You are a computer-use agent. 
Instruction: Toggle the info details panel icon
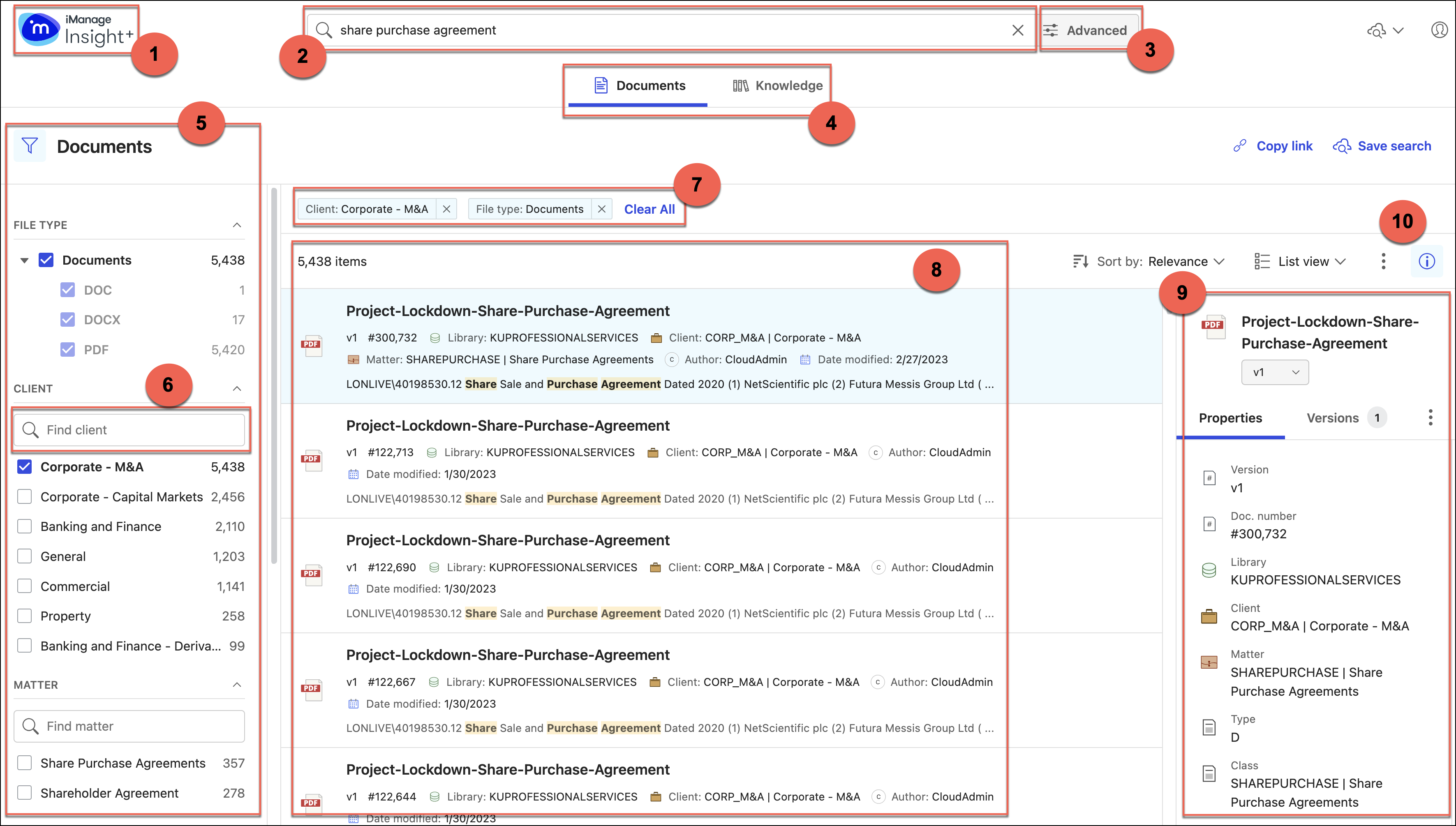tap(1426, 261)
